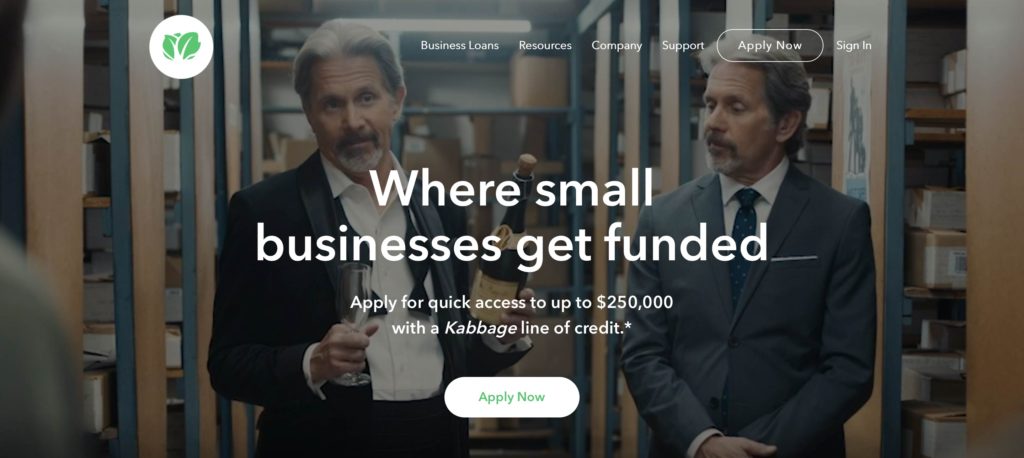Click the white Apply Now button below tagline
This screenshot has height=458, width=1024.
(511, 397)
